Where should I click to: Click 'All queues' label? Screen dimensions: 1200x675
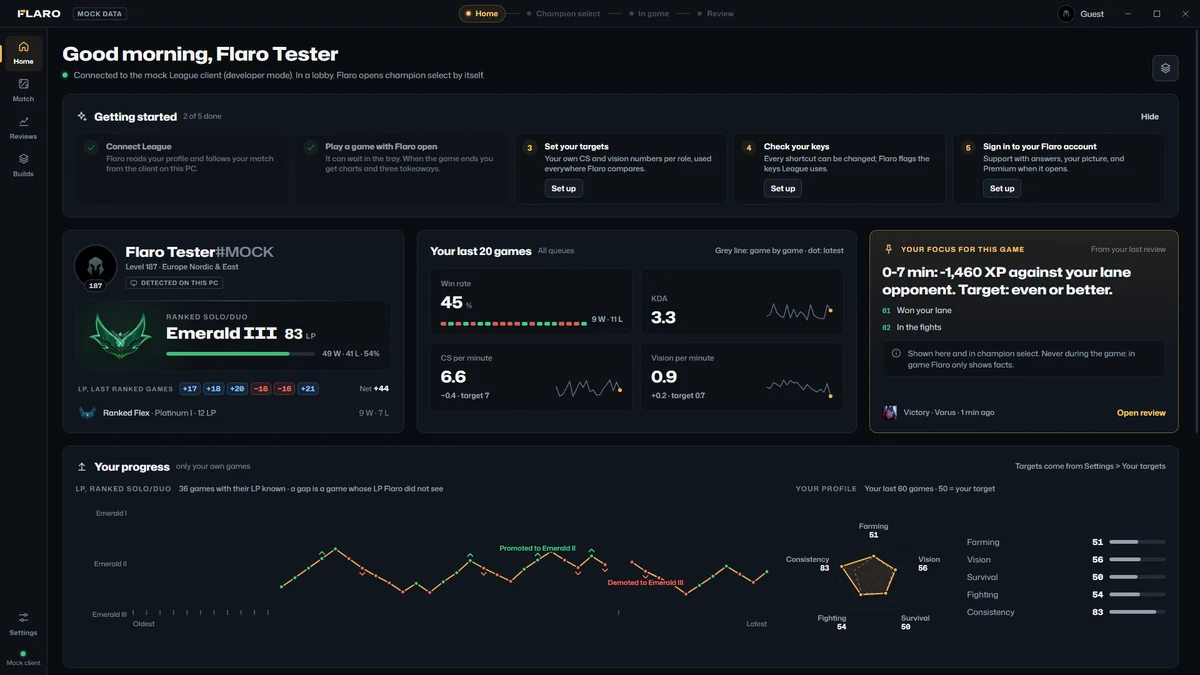[556, 251]
